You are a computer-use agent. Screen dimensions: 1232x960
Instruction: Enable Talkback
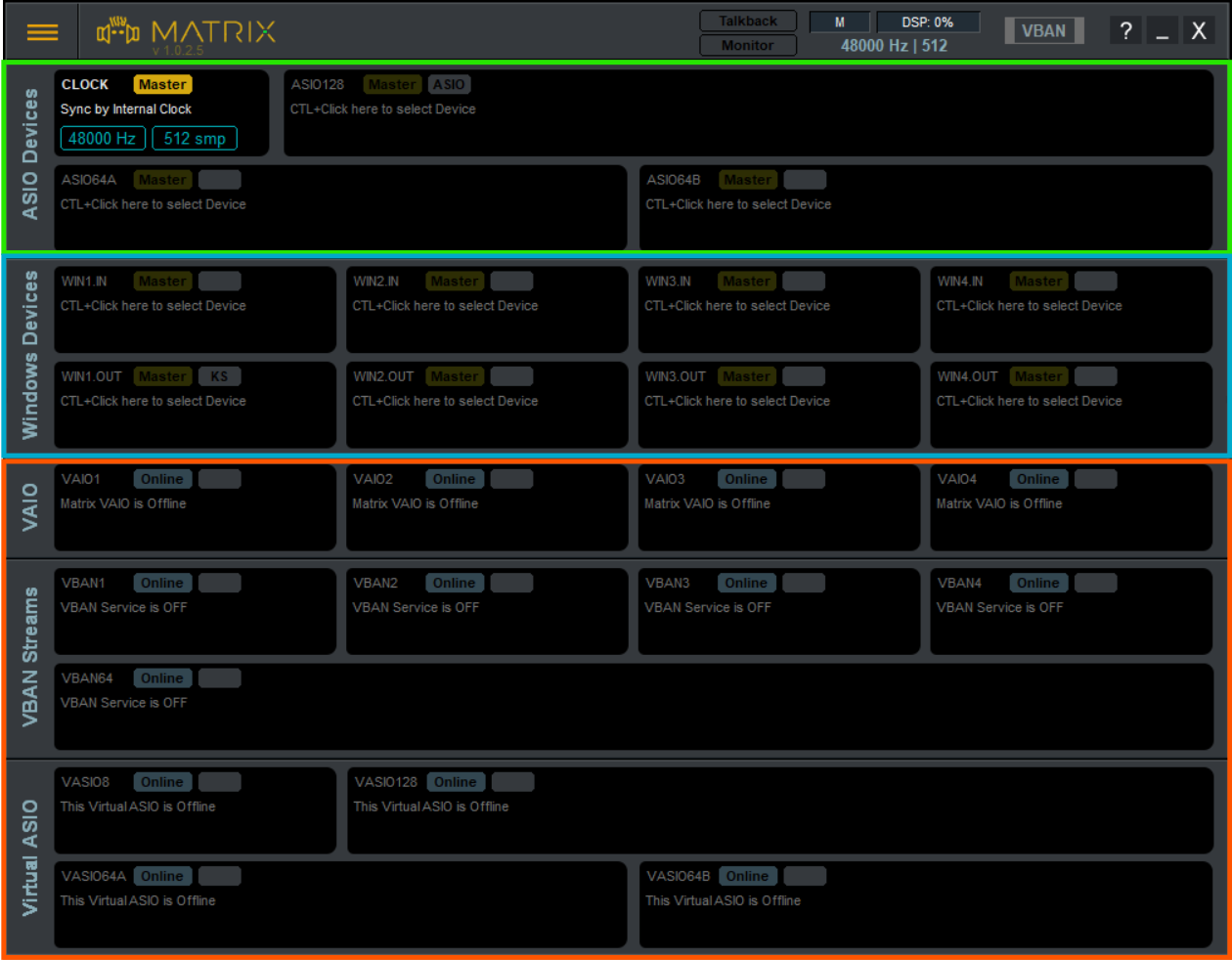pyautogui.click(x=748, y=21)
